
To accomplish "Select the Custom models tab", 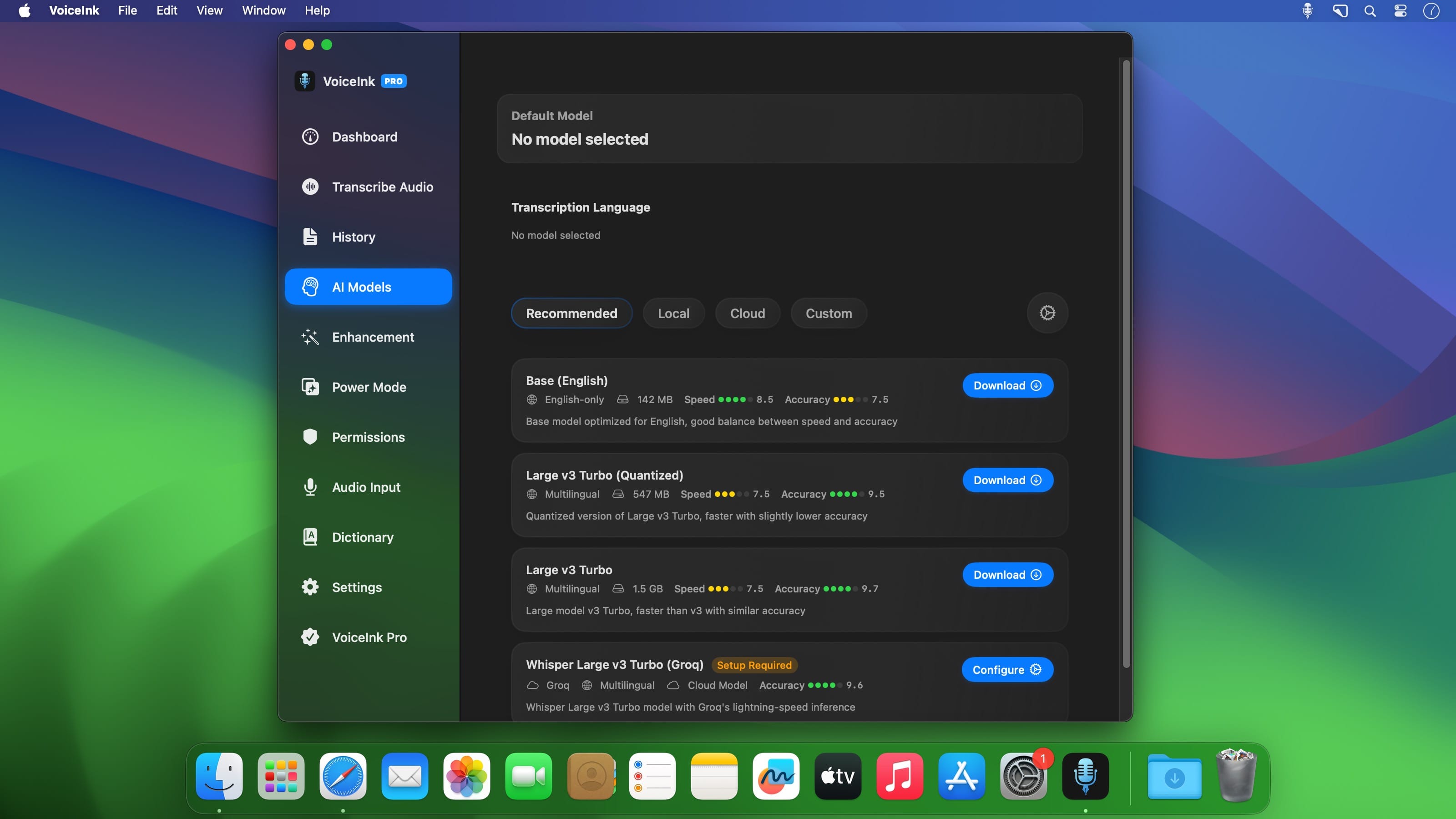I will [828, 313].
